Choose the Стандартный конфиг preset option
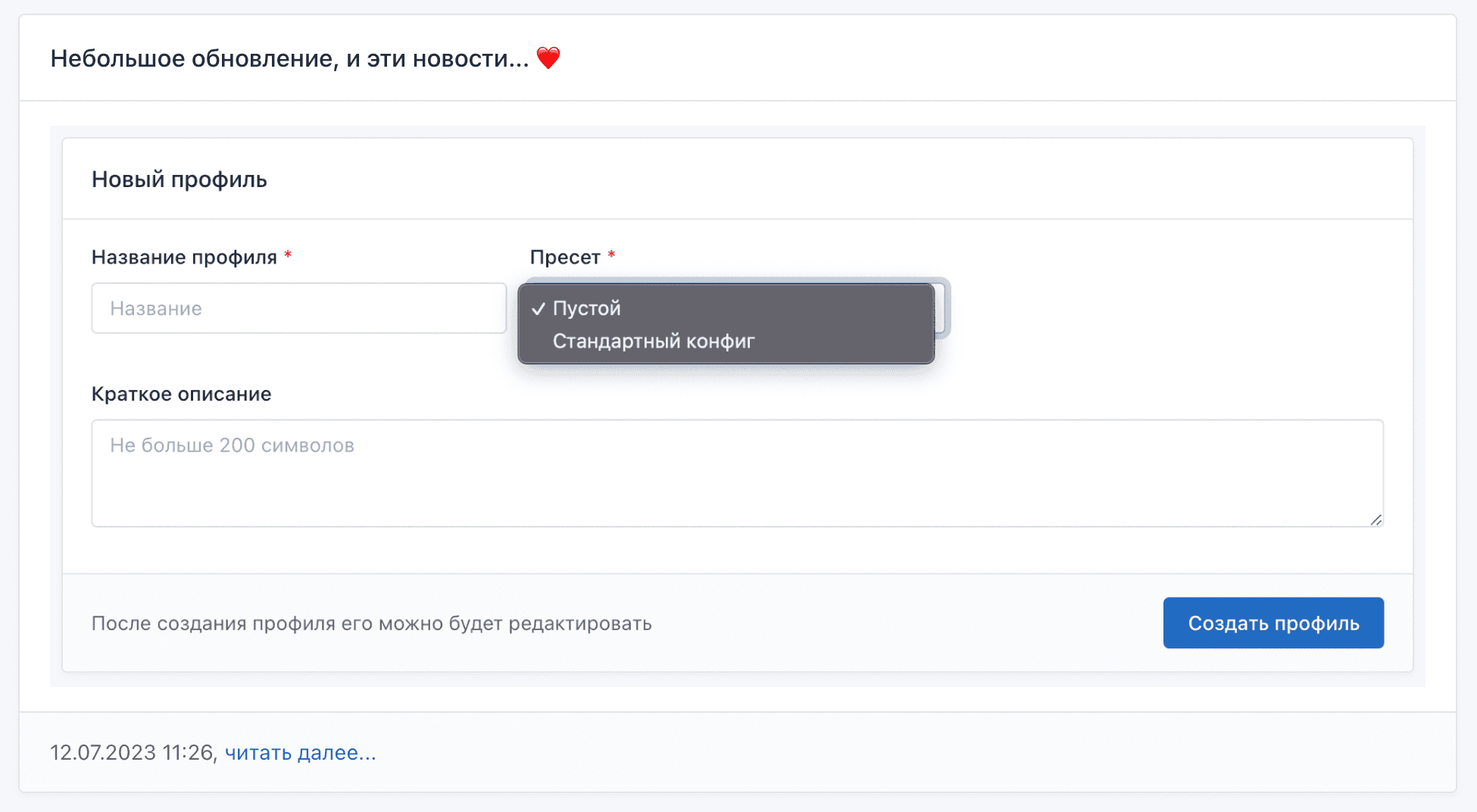 pyautogui.click(x=653, y=342)
